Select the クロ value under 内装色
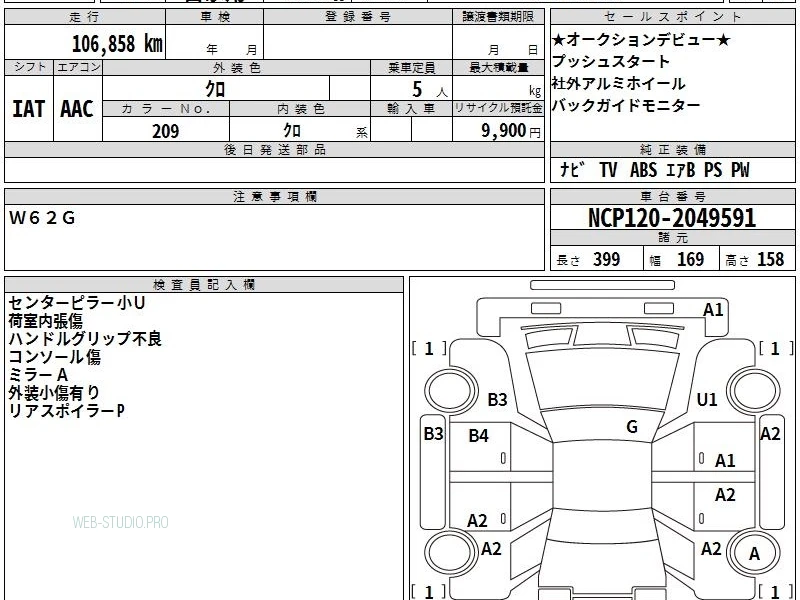The image size is (800, 600). coord(292,130)
